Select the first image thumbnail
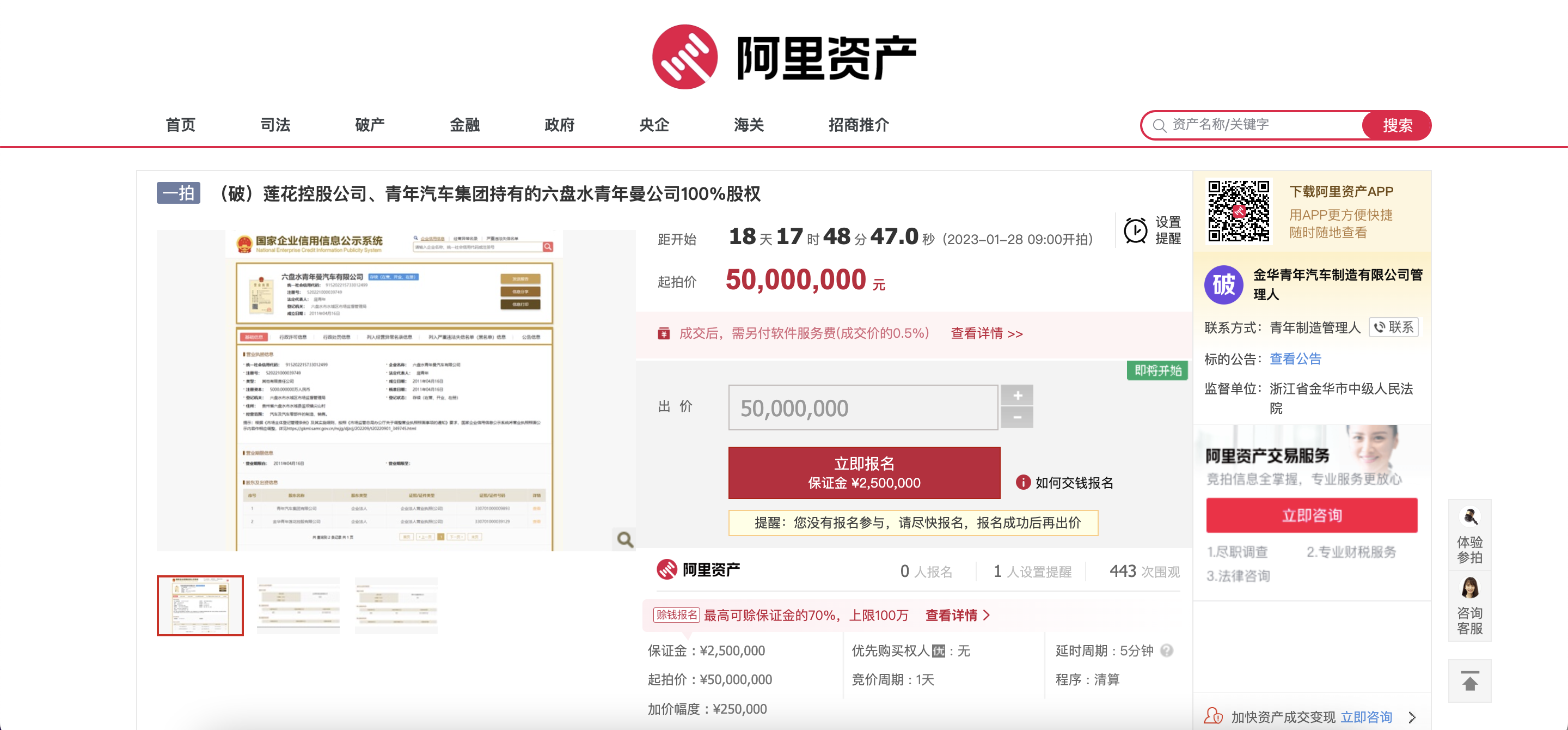Viewport: 1568px width, 730px height. (200, 605)
